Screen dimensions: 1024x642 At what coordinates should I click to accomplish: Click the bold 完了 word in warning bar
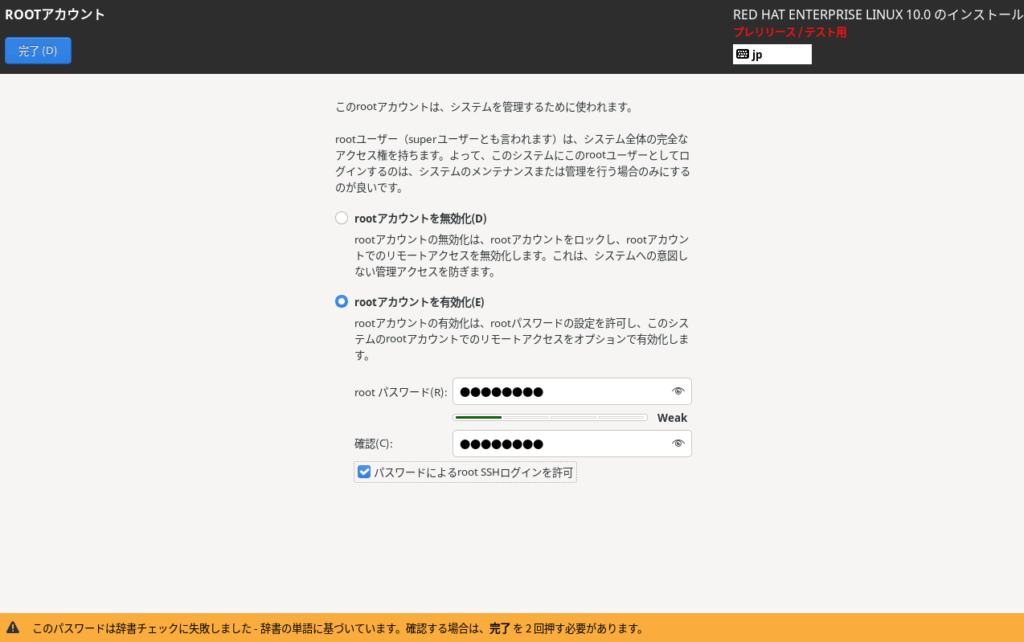pos(500,629)
